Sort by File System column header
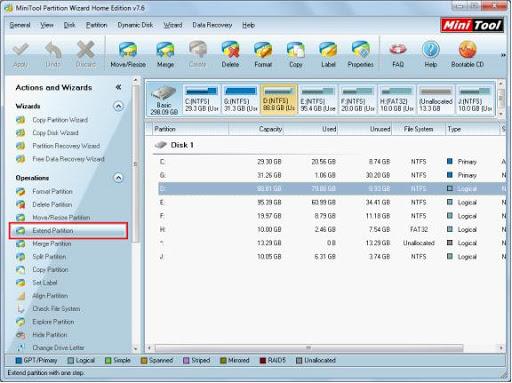Image resolution: width=512 pixels, height=383 pixels. pyautogui.click(x=418, y=129)
